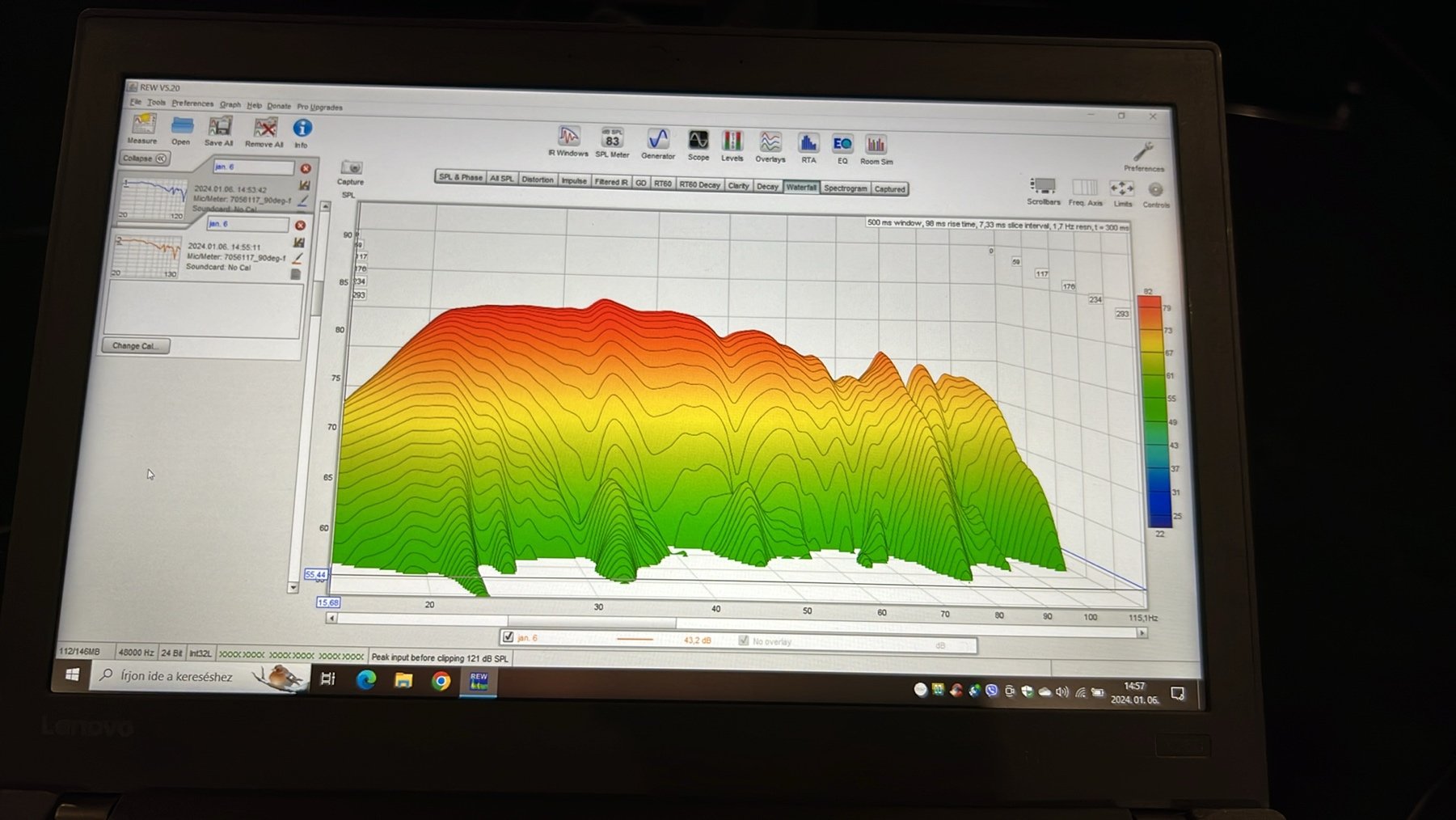Open the SPL Meter tool

pos(612,141)
